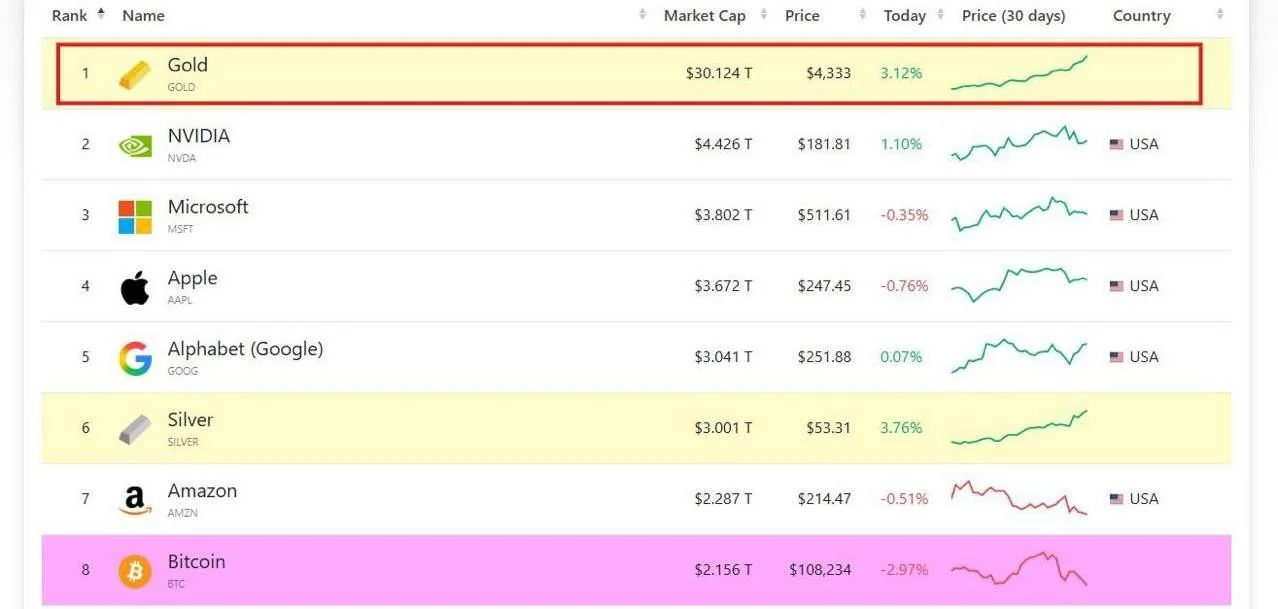Sort table by Country column
Screen dimensions: 1278x609
point(1141,16)
